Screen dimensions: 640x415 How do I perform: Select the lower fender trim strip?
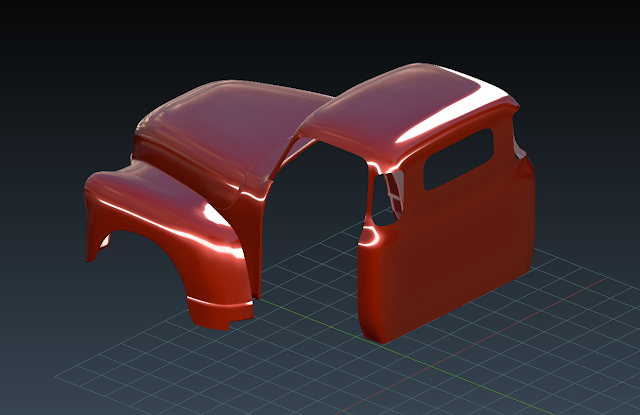point(219,313)
